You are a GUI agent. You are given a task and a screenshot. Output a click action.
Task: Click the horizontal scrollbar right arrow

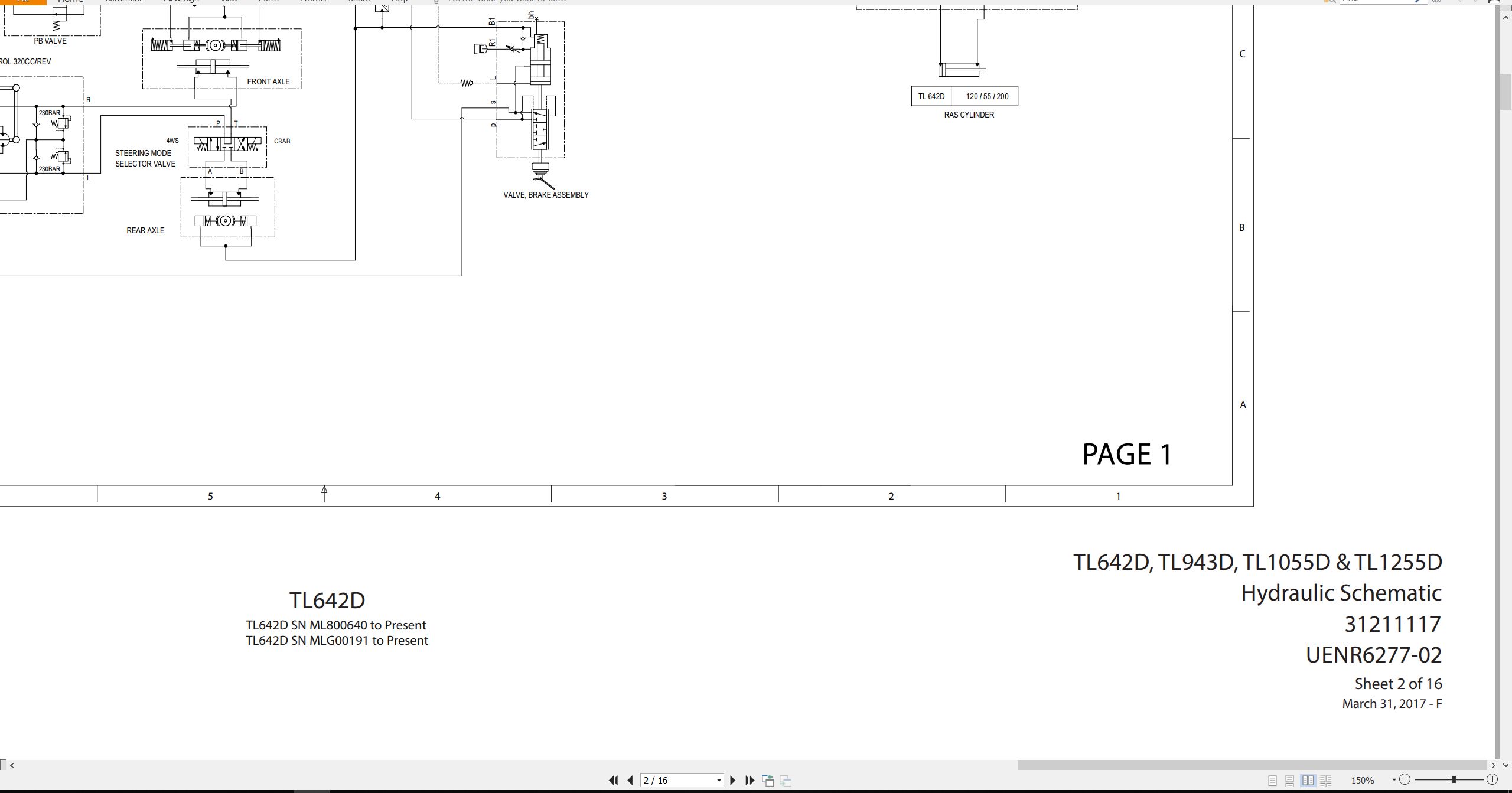tap(1493, 765)
